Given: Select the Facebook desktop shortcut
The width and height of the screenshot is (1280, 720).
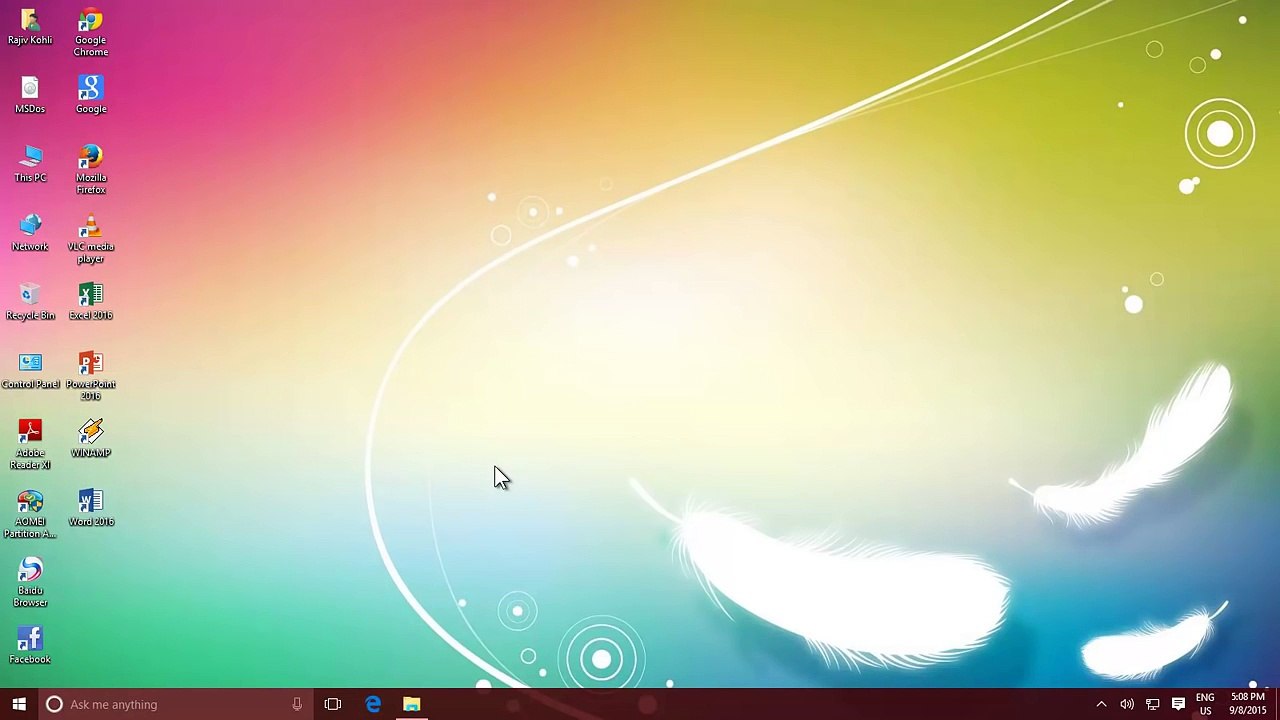Looking at the screenshot, I should (x=30, y=646).
